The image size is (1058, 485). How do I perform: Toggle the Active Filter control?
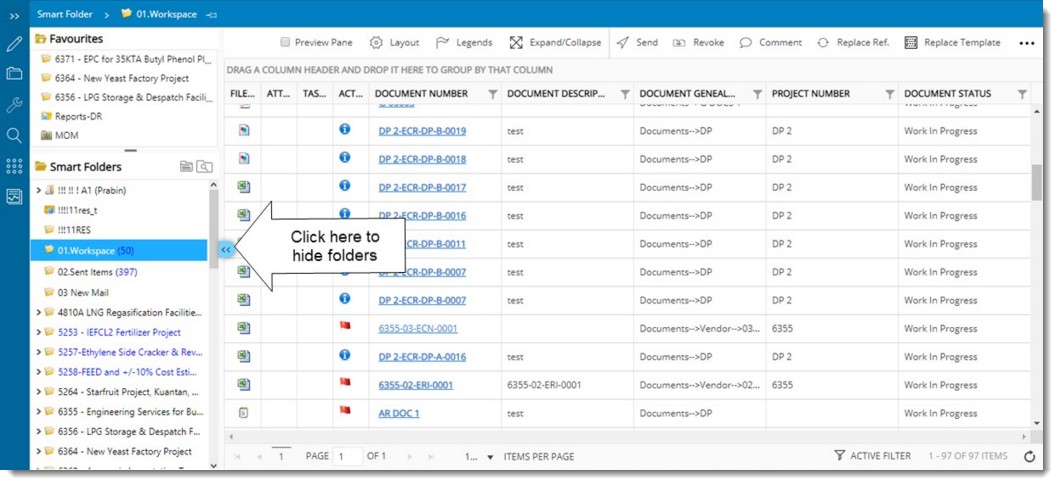click(x=872, y=456)
